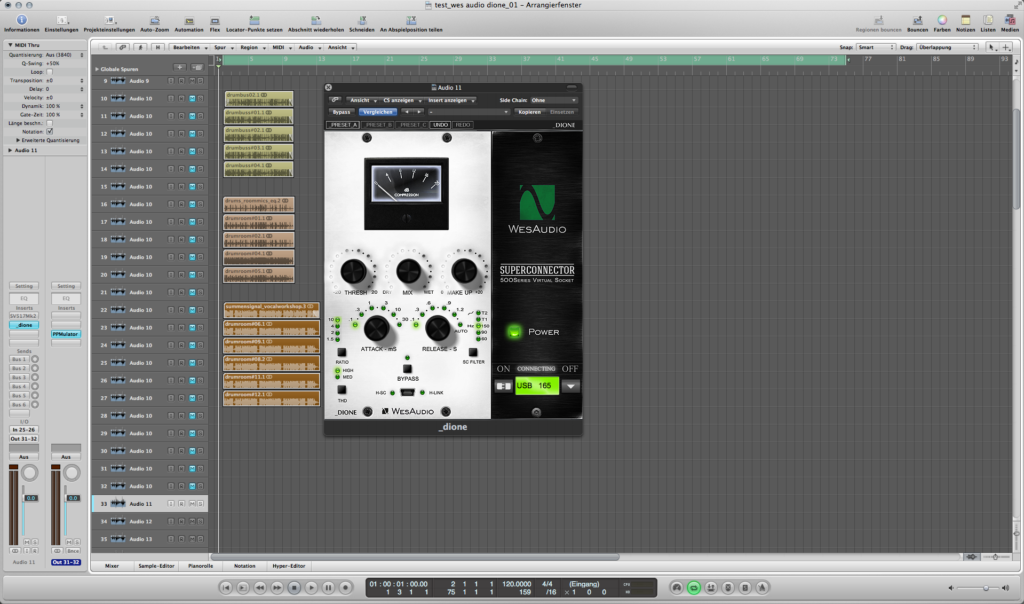Open the Medien browser icon
Viewport: 1024px width, 604px height.
(x=1010, y=20)
